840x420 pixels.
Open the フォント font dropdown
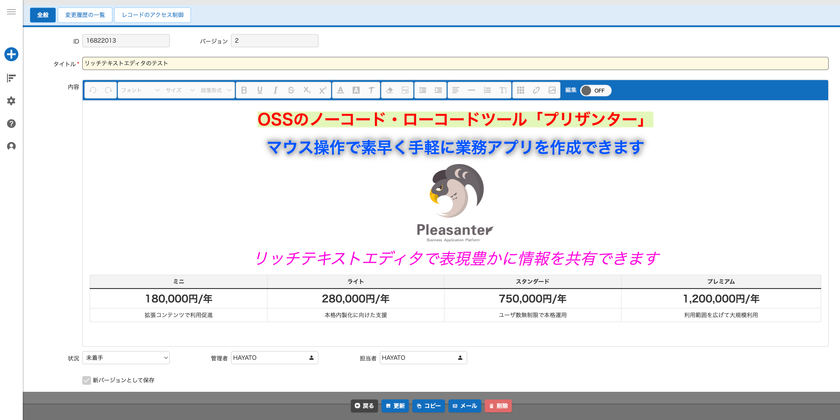139,91
